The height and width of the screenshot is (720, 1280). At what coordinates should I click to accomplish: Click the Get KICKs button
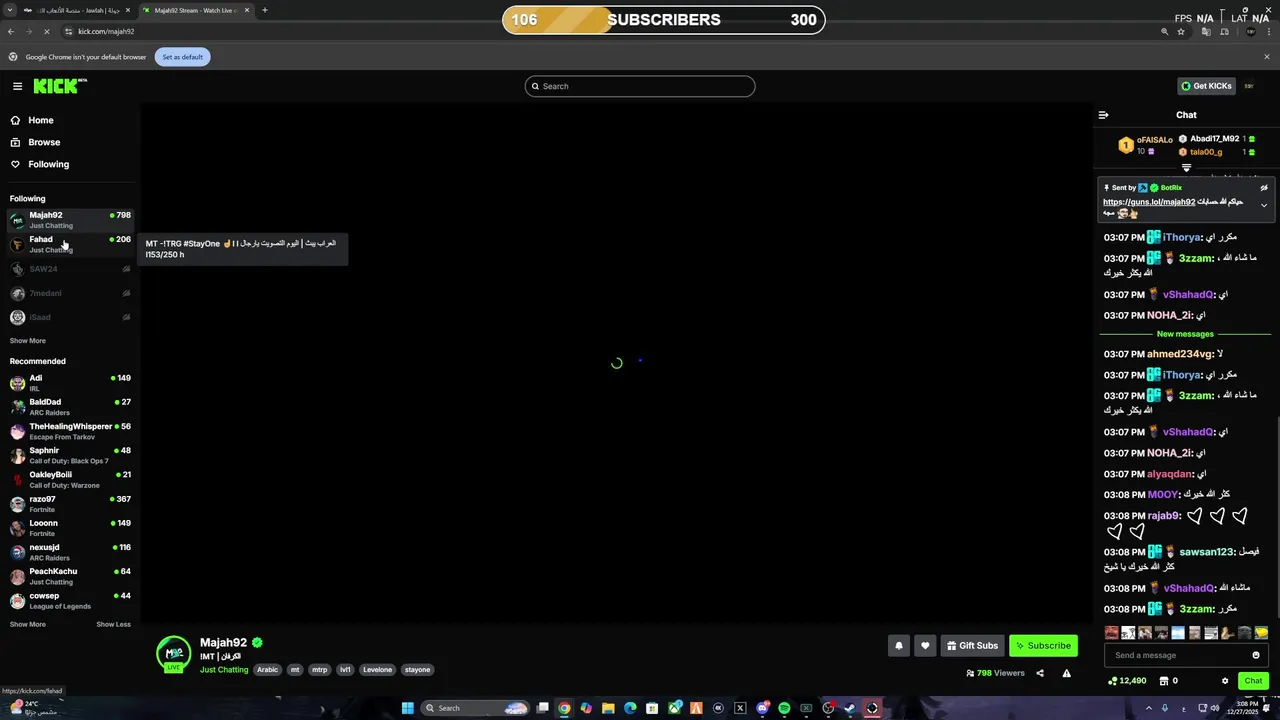[1206, 86]
